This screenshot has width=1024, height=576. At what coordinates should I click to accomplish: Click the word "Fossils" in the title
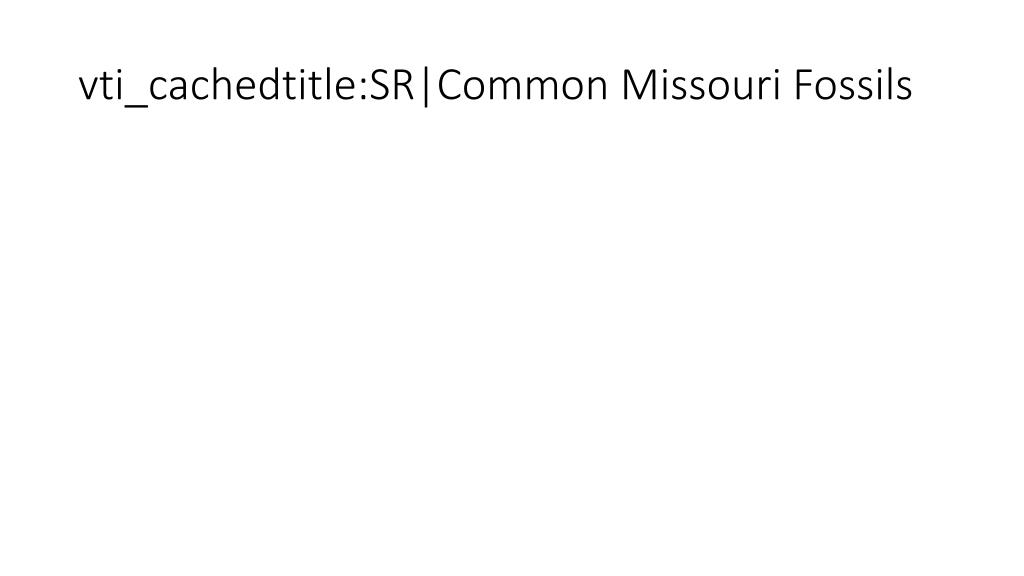853,85
